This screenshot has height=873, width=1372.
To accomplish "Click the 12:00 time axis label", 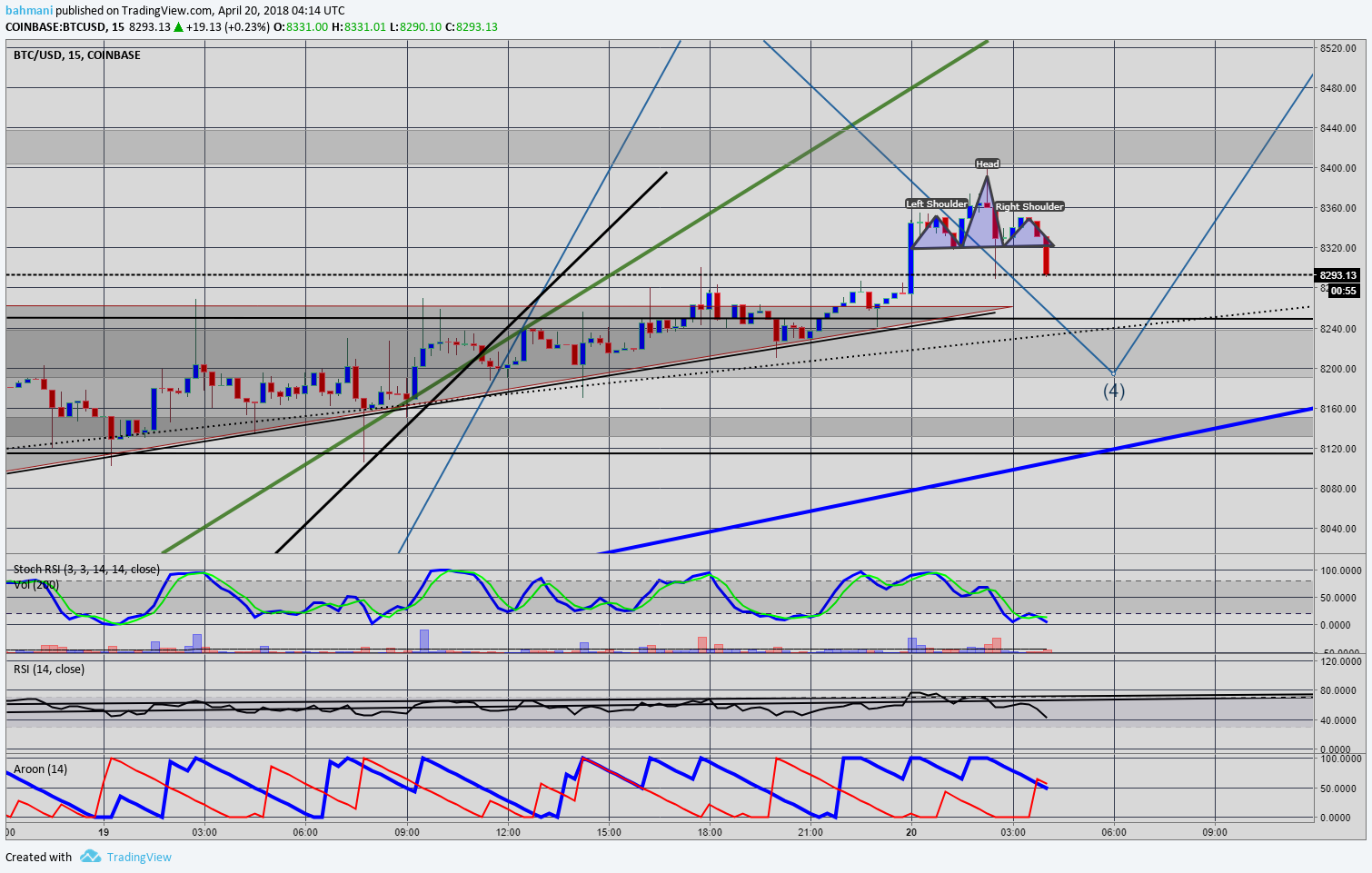I will tap(508, 832).
